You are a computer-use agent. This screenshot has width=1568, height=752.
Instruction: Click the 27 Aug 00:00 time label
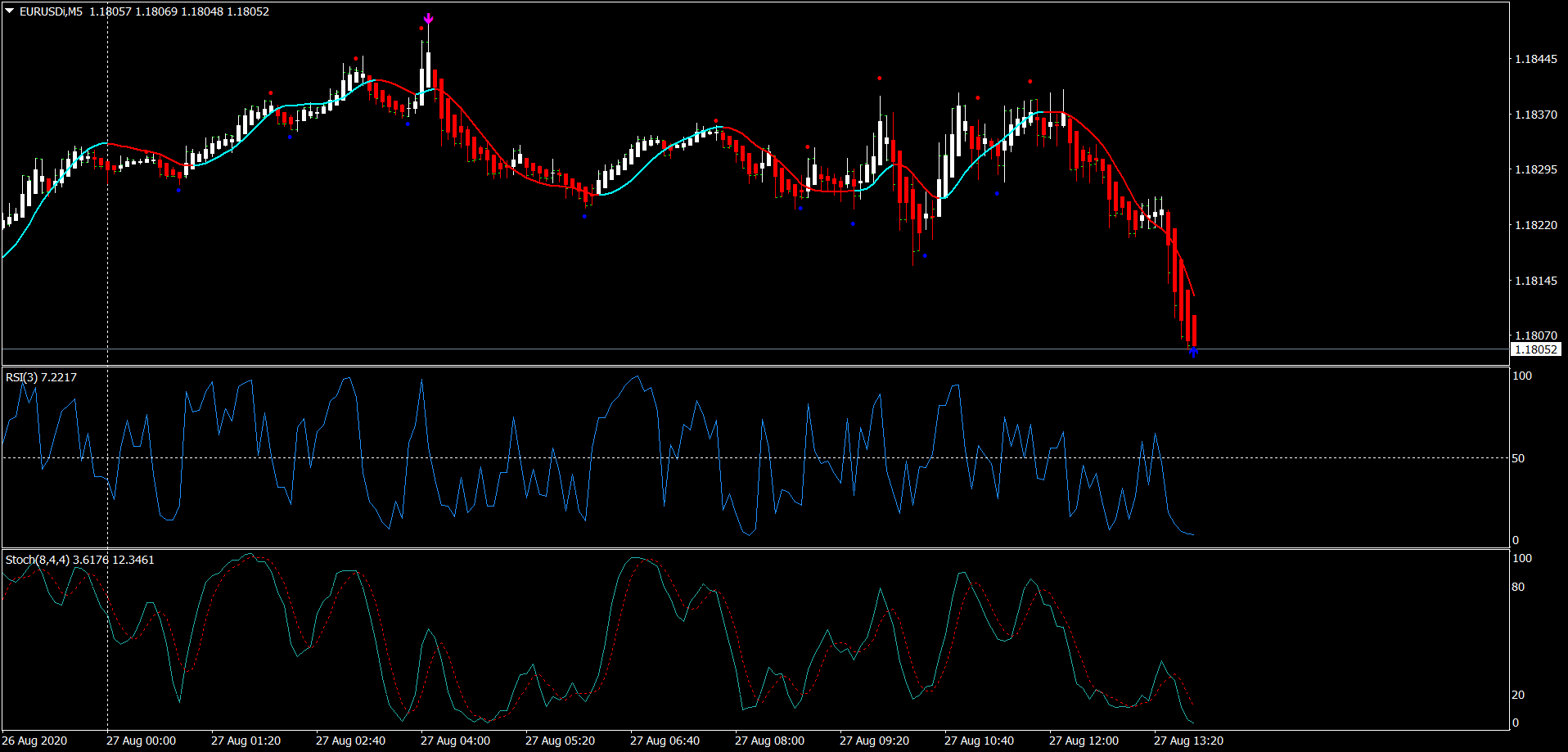coord(141,741)
